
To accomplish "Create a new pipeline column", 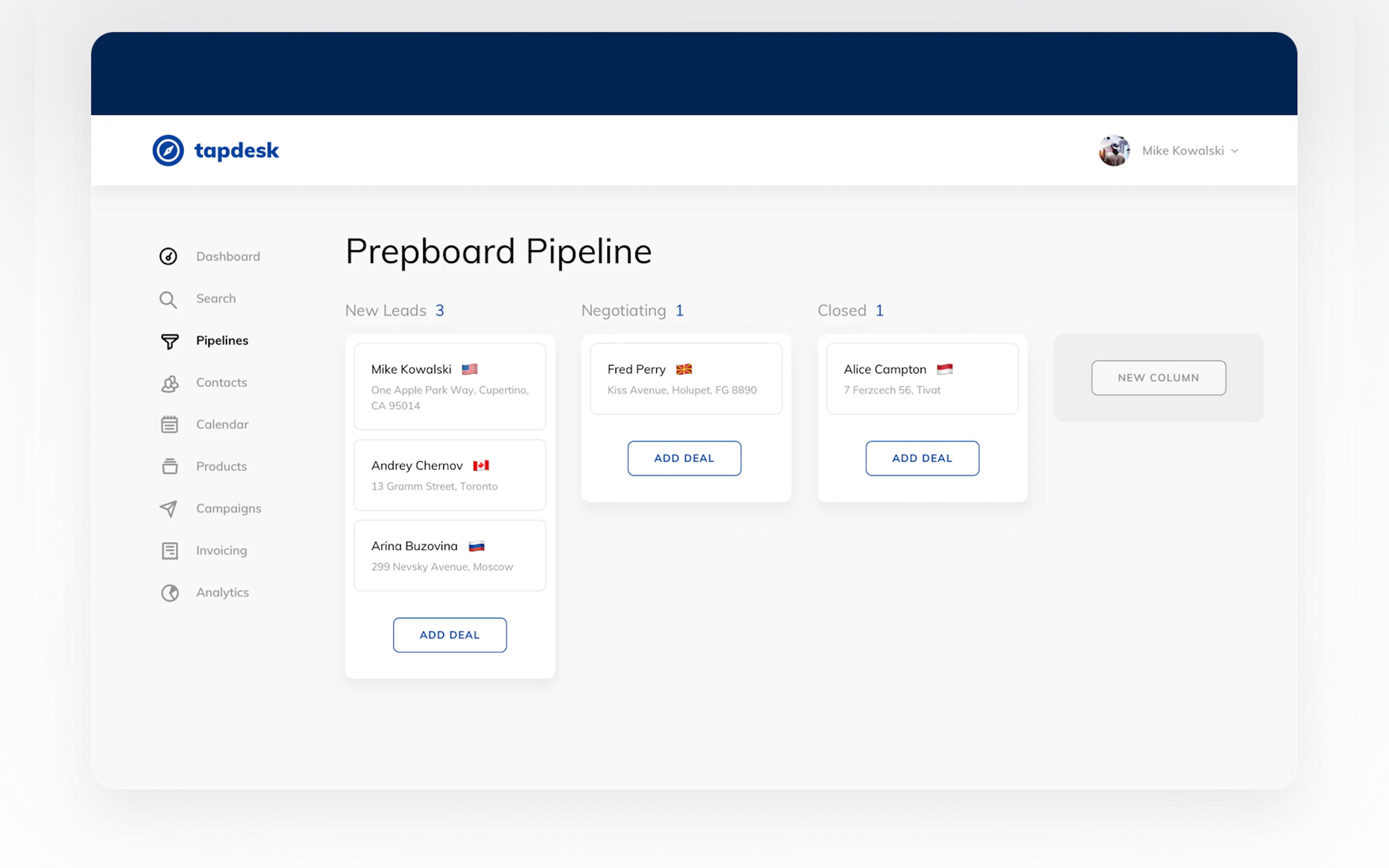I will tap(1158, 378).
